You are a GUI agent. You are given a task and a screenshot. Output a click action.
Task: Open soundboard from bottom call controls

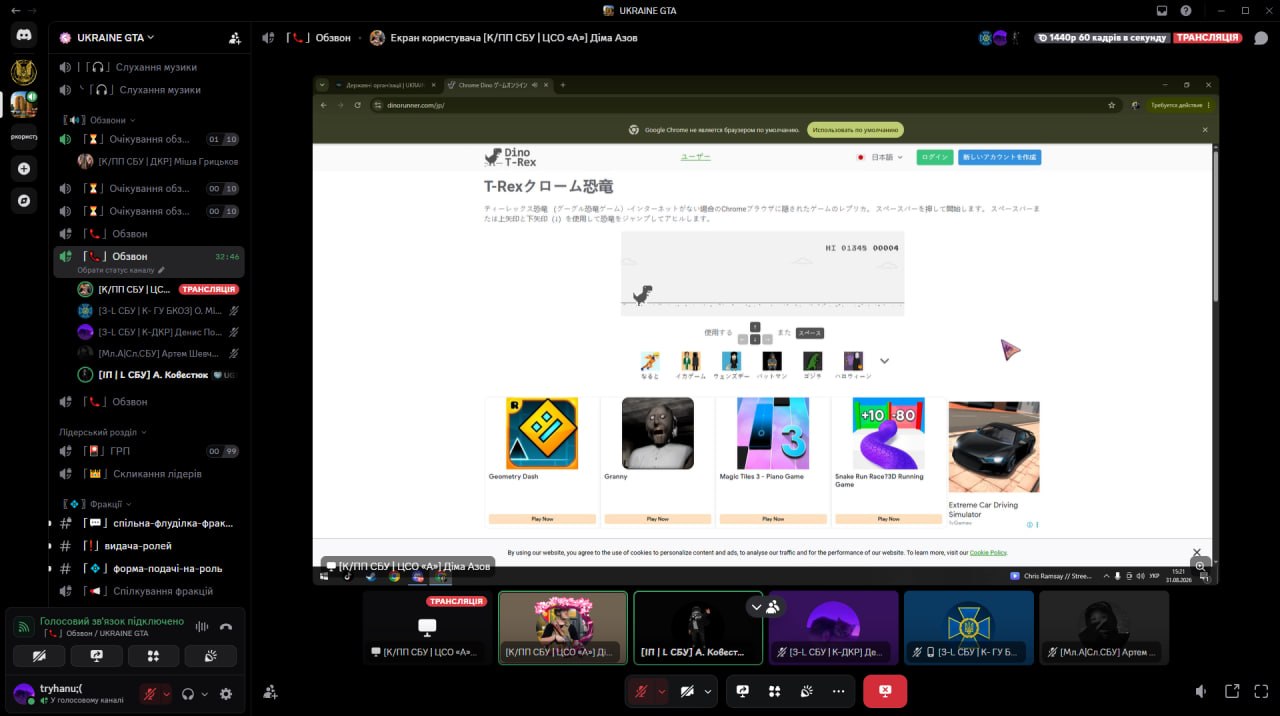[x=806, y=691]
